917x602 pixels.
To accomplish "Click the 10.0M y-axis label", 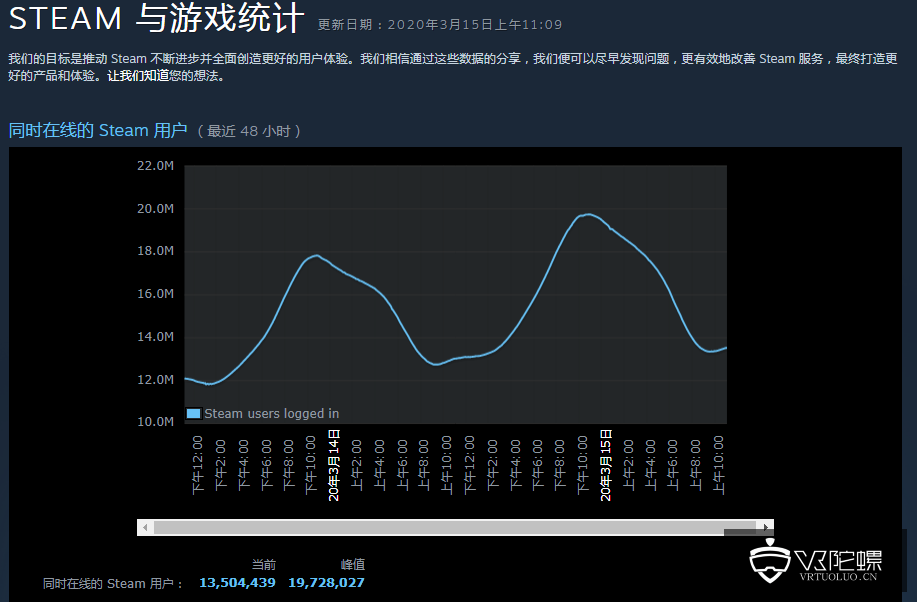I will [x=156, y=422].
